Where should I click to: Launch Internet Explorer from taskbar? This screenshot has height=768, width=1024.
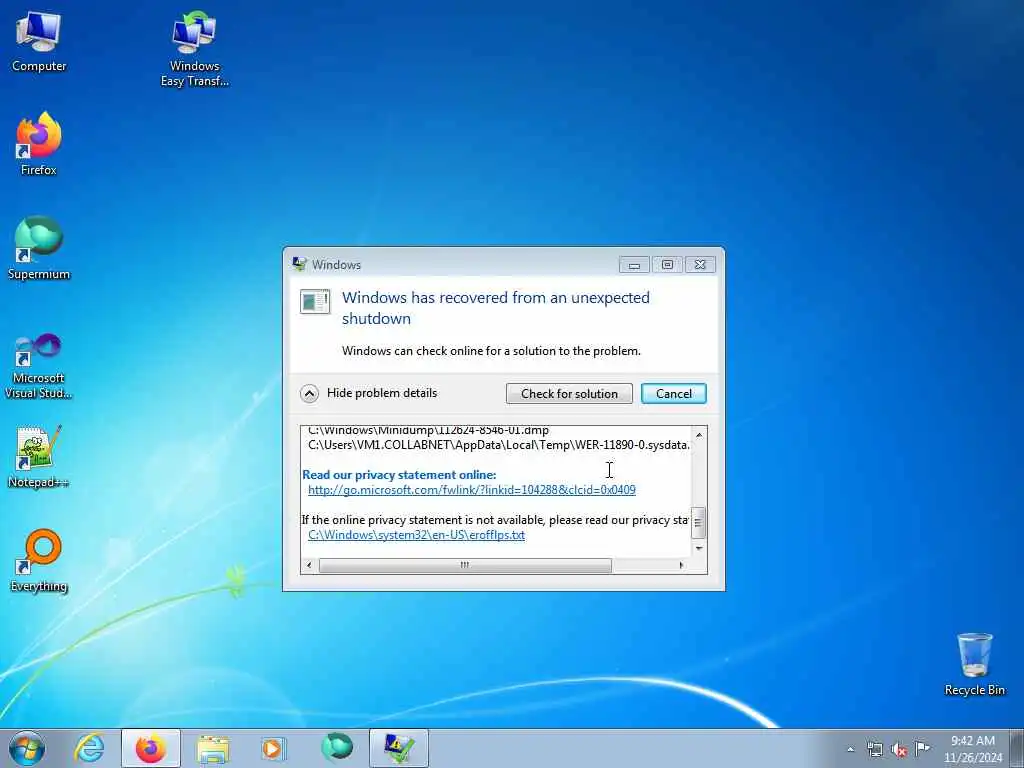pos(89,748)
